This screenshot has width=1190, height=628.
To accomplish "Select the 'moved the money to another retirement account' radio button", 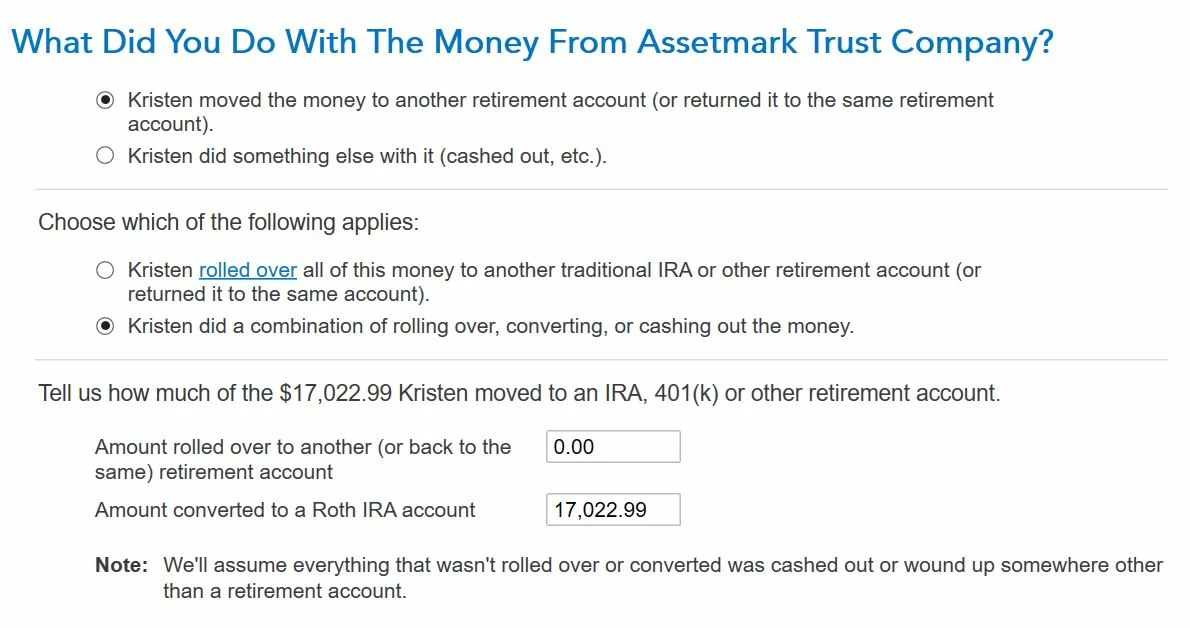I will point(105,100).
